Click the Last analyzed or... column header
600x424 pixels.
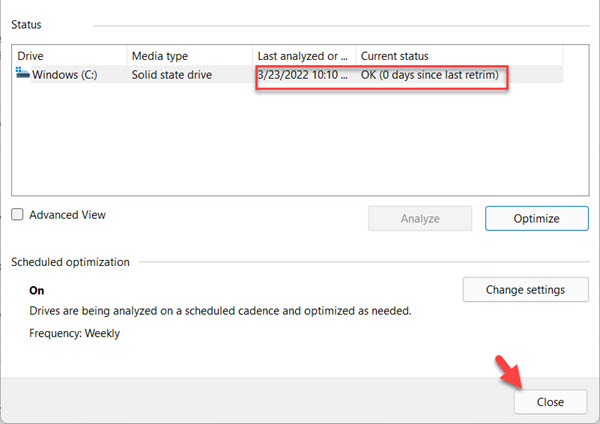[304, 56]
